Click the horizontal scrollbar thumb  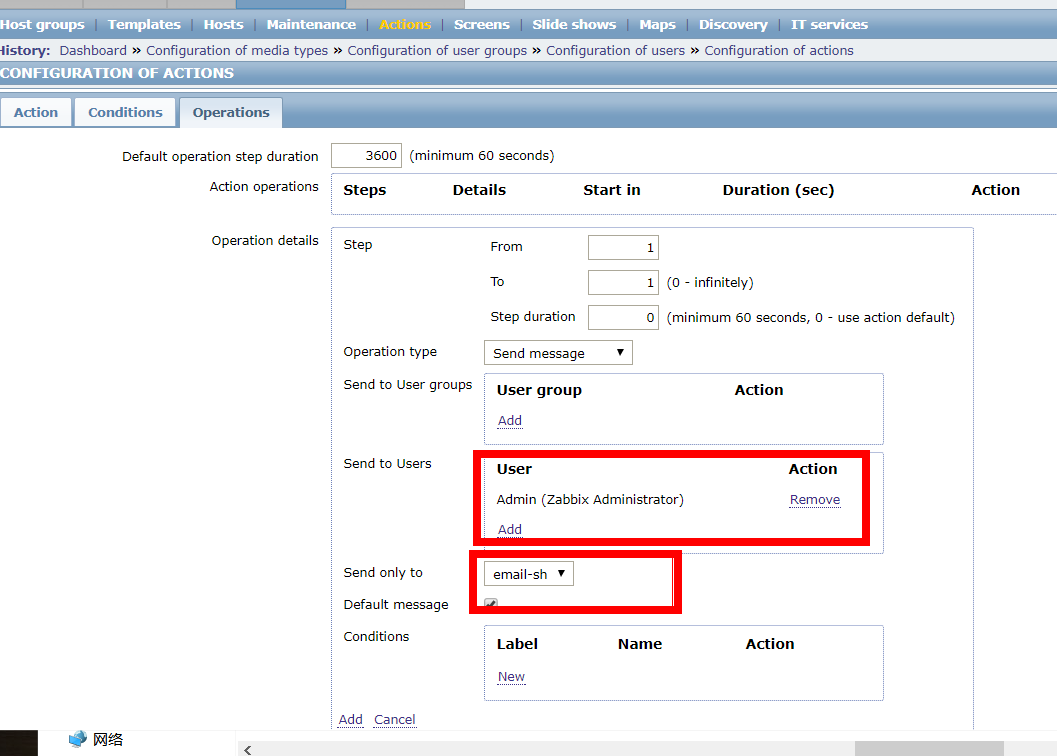(x=929, y=749)
